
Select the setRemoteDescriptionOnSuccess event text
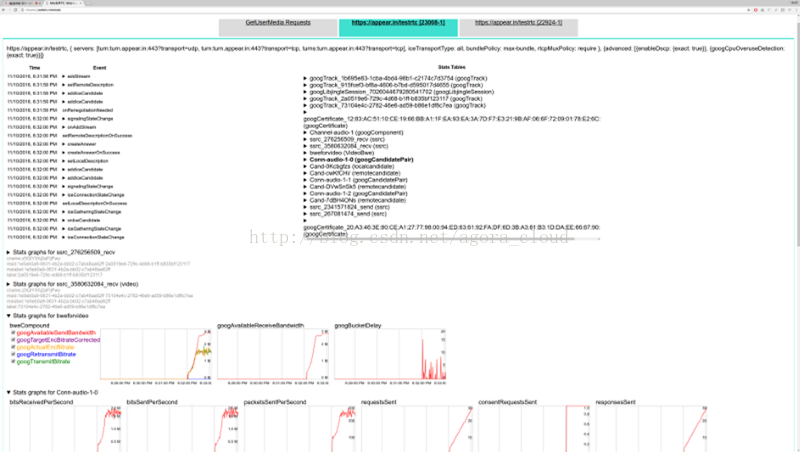[x=97, y=136]
